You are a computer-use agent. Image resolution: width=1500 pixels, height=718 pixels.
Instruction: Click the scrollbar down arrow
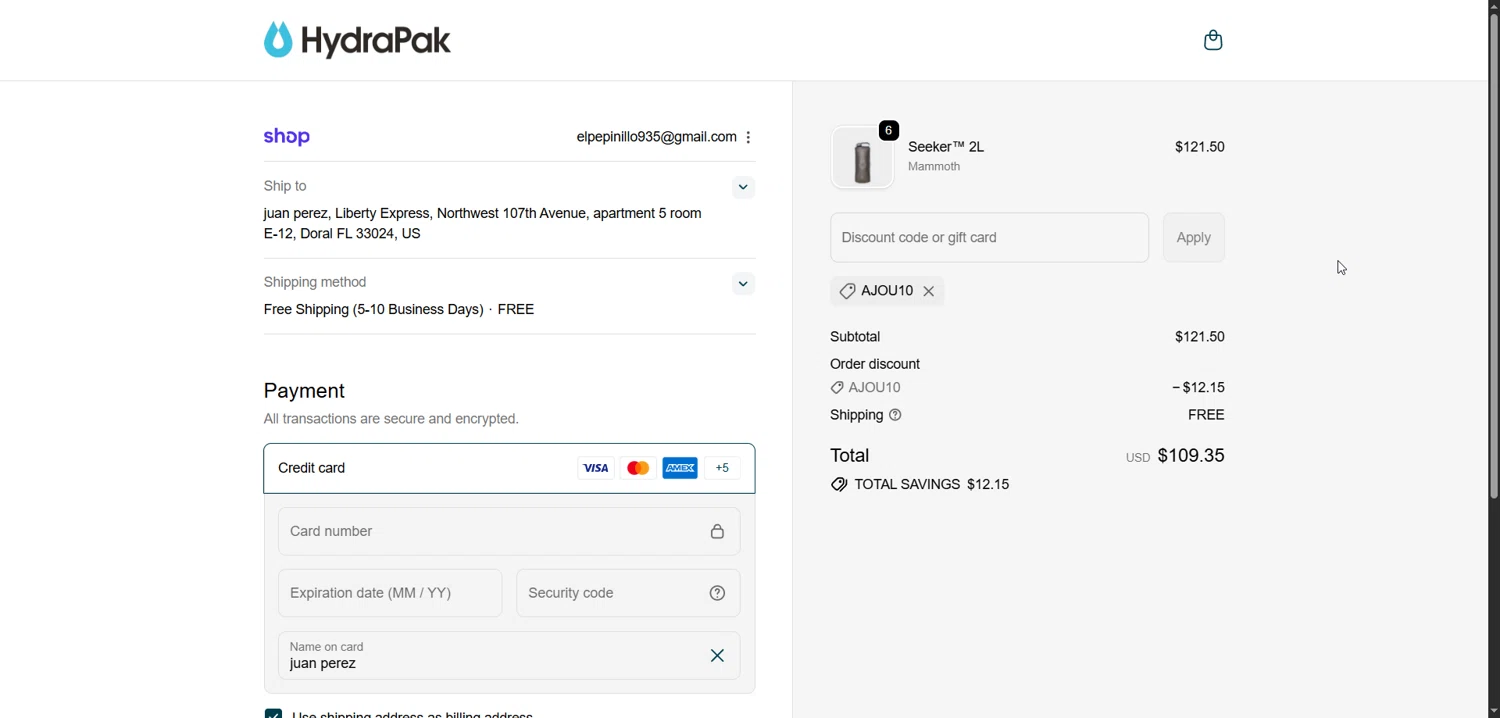tap(1494, 711)
